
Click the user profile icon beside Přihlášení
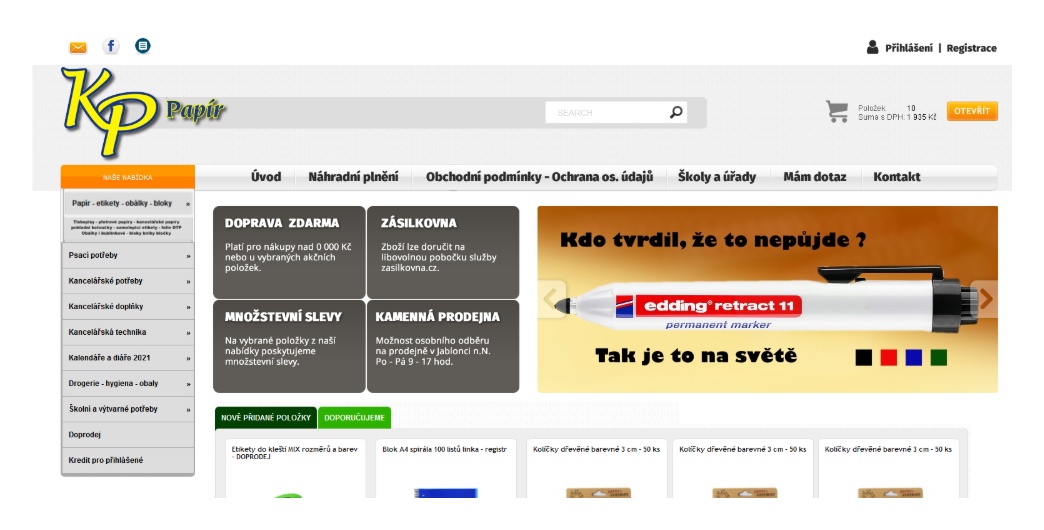pyautogui.click(x=873, y=47)
